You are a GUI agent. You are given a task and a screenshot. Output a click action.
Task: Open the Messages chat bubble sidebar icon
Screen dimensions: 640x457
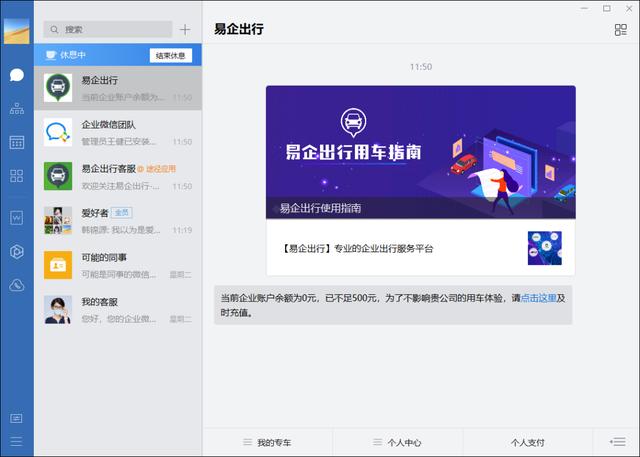(x=17, y=75)
